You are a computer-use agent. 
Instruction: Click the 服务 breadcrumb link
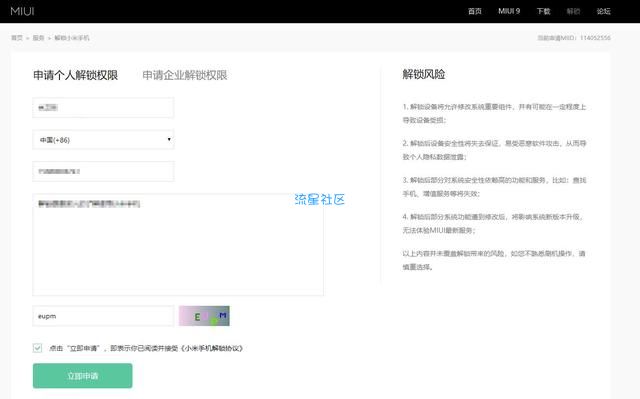point(38,38)
